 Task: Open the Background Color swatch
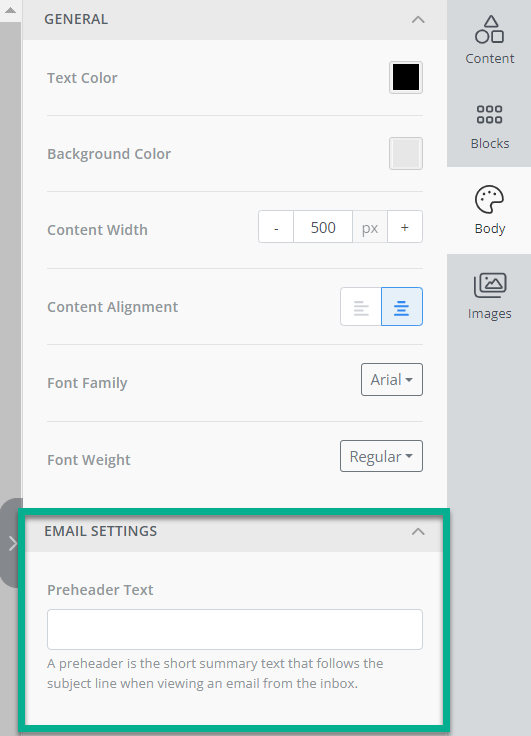coord(406,153)
